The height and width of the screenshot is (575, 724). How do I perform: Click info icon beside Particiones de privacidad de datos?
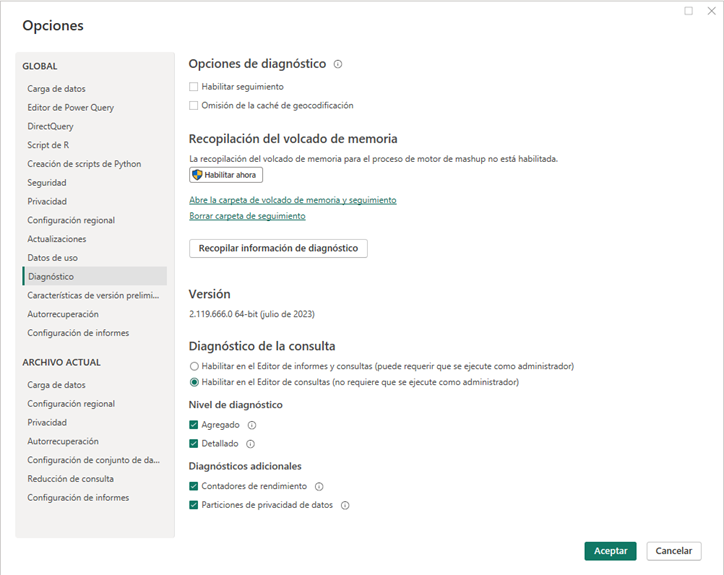tap(345, 505)
